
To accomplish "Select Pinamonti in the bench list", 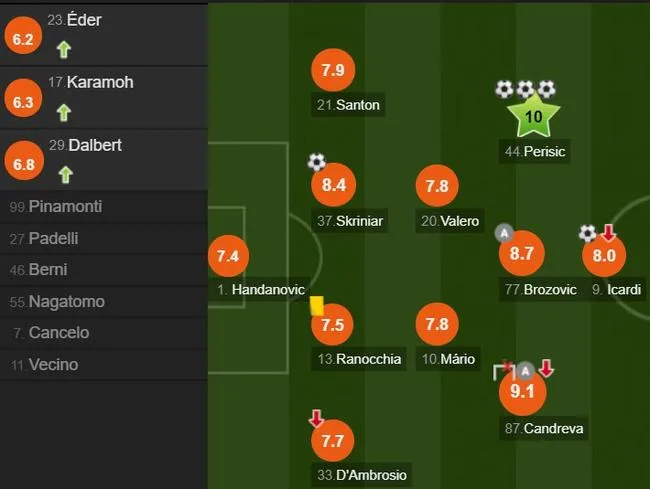I will [x=104, y=206].
